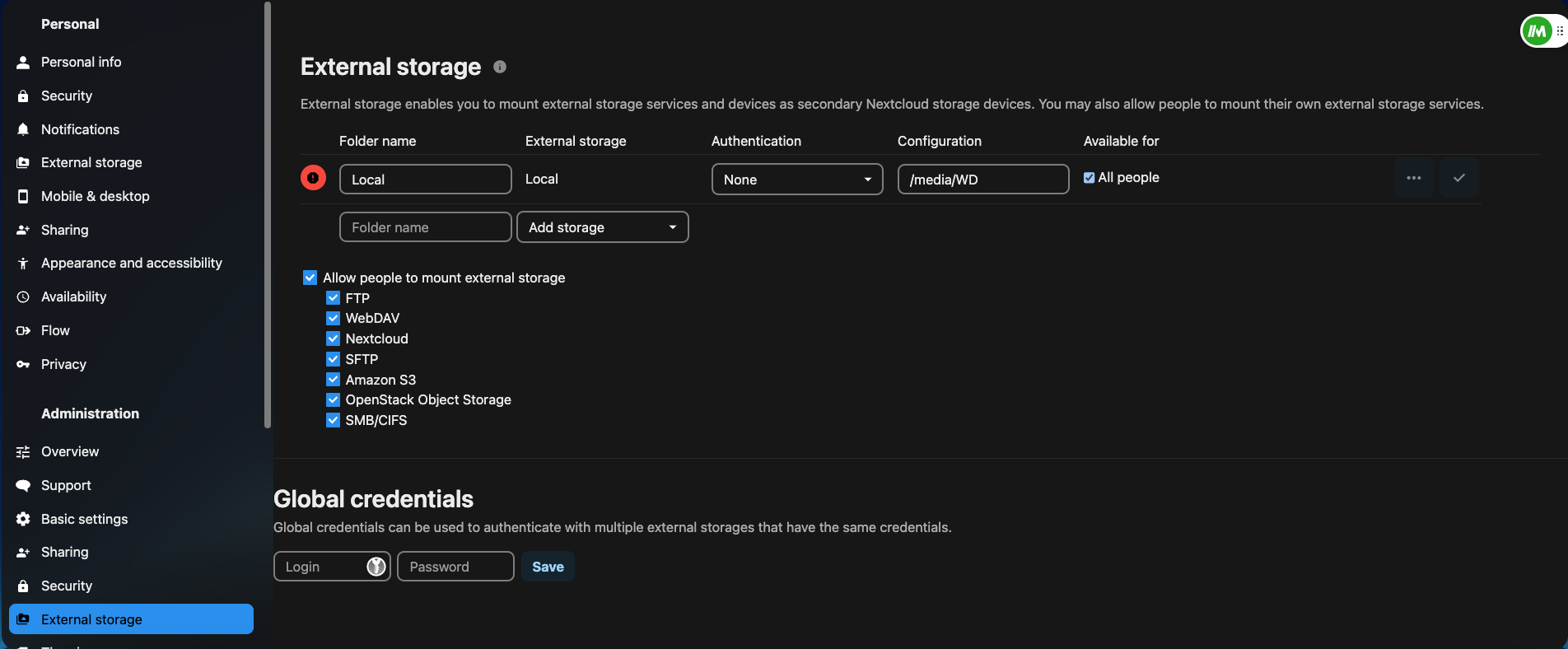Image resolution: width=1568 pixels, height=649 pixels.
Task: Save the global credentials
Action: point(548,567)
